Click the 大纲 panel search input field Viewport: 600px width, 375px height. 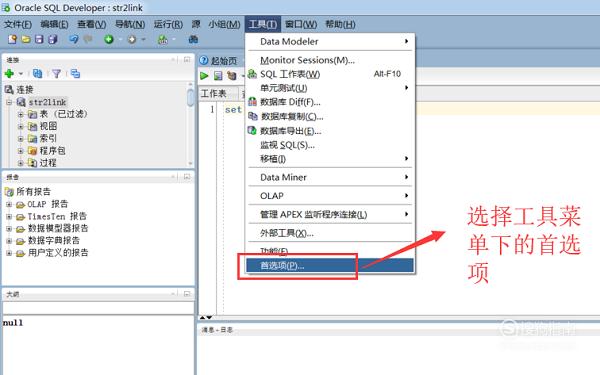pyautogui.click(x=99, y=308)
